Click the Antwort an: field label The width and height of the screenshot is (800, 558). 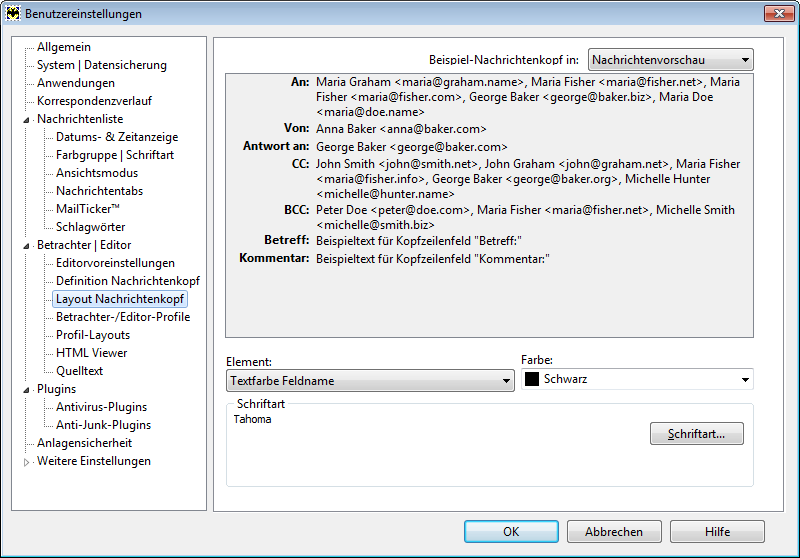[x=276, y=146]
